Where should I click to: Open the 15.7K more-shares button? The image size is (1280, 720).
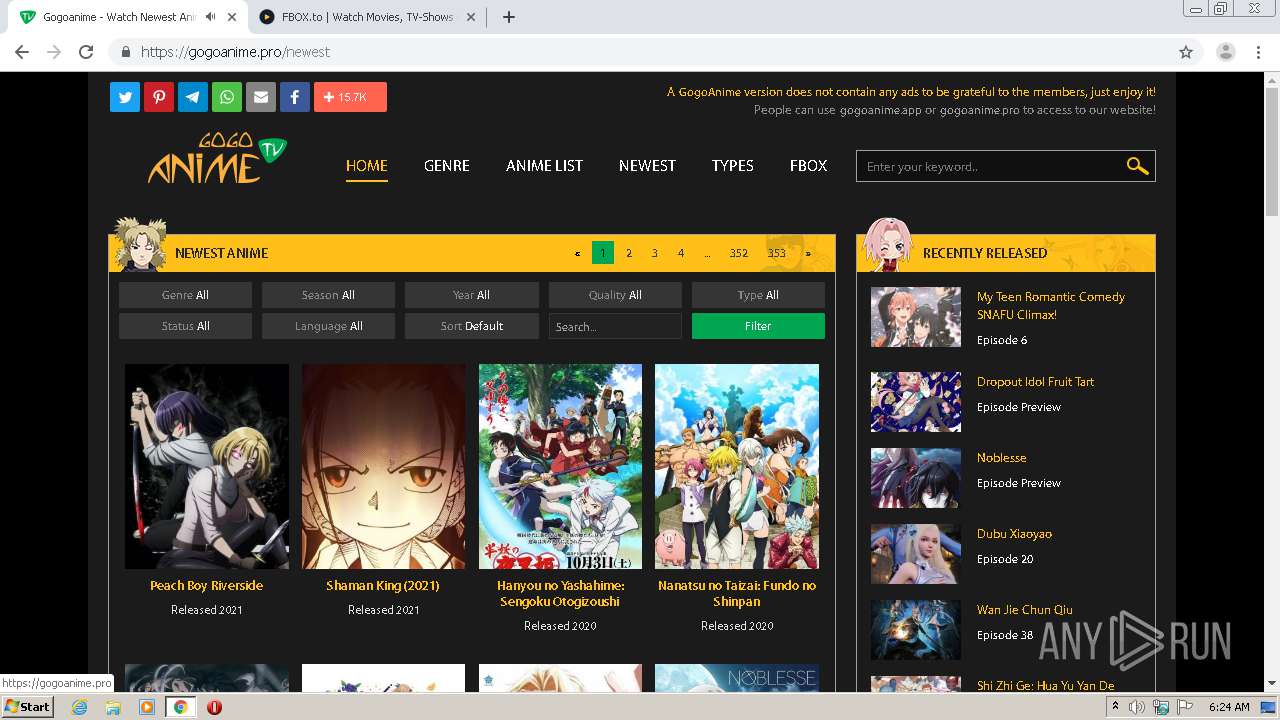(x=350, y=97)
